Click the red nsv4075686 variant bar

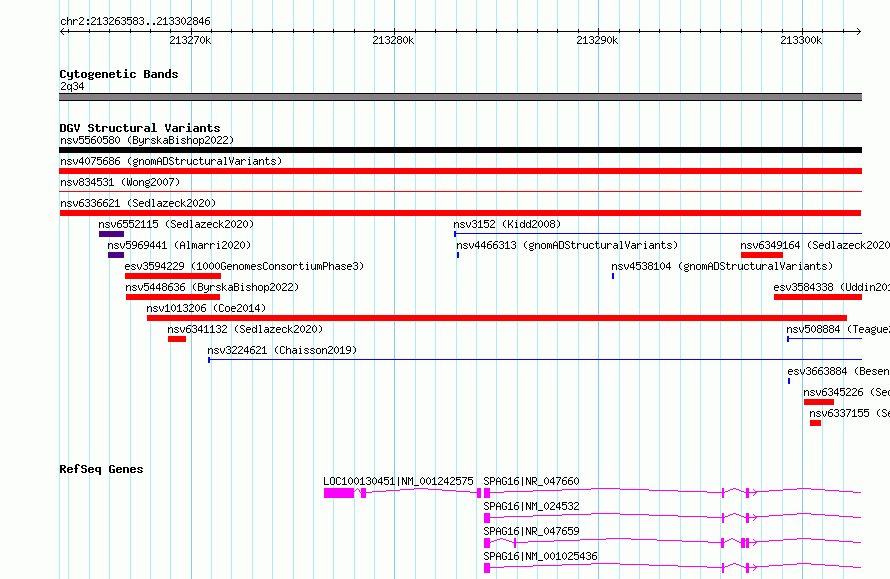460,171
